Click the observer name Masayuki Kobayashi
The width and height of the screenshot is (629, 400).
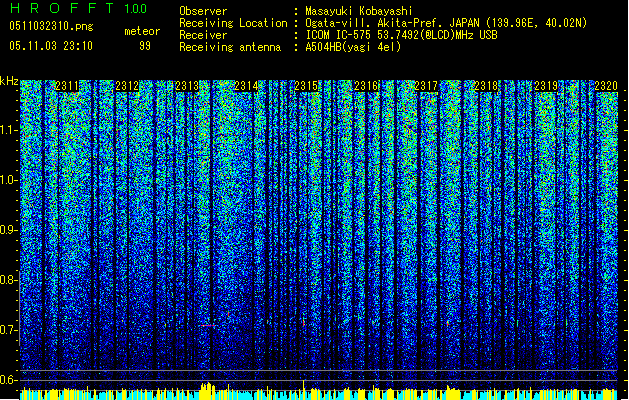[359, 11]
